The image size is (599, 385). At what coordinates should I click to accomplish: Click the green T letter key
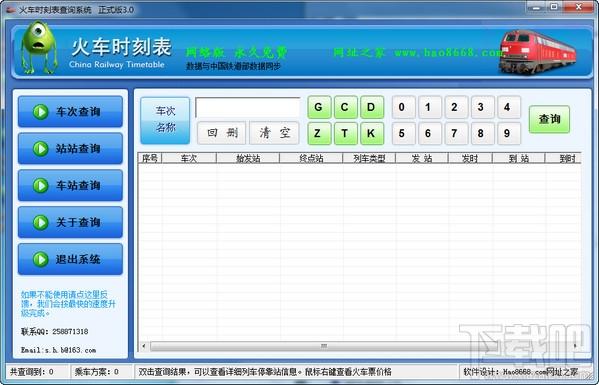[345, 133]
